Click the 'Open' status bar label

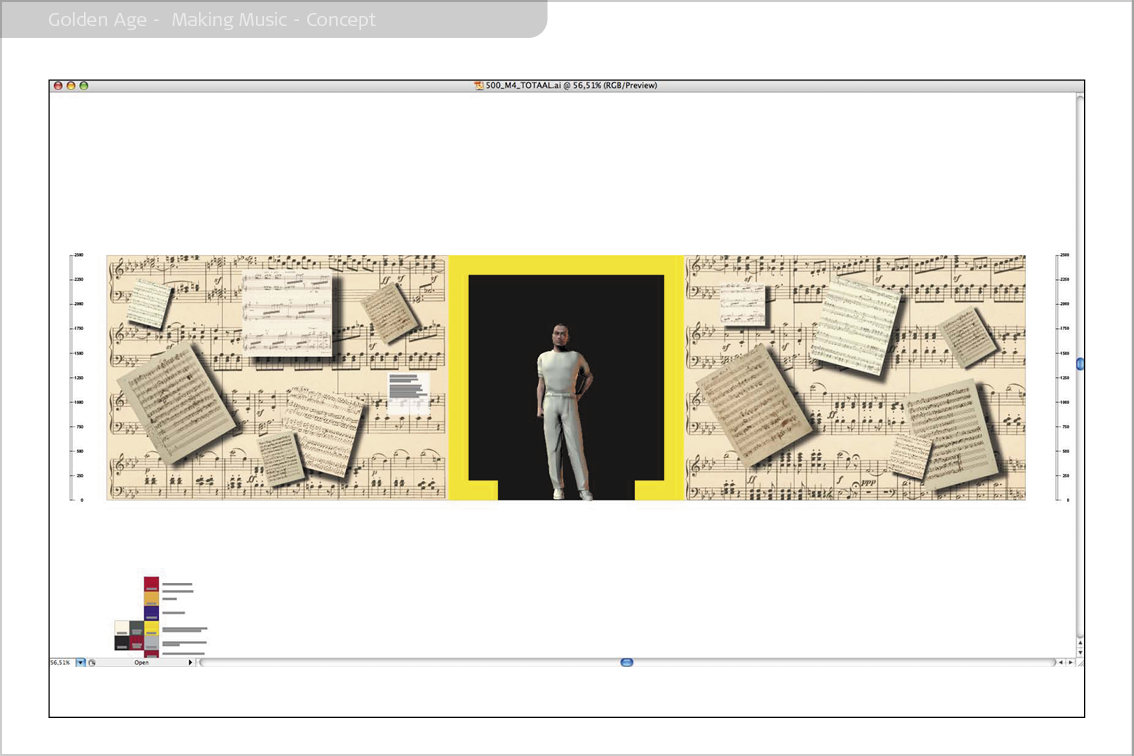click(x=141, y=663)
